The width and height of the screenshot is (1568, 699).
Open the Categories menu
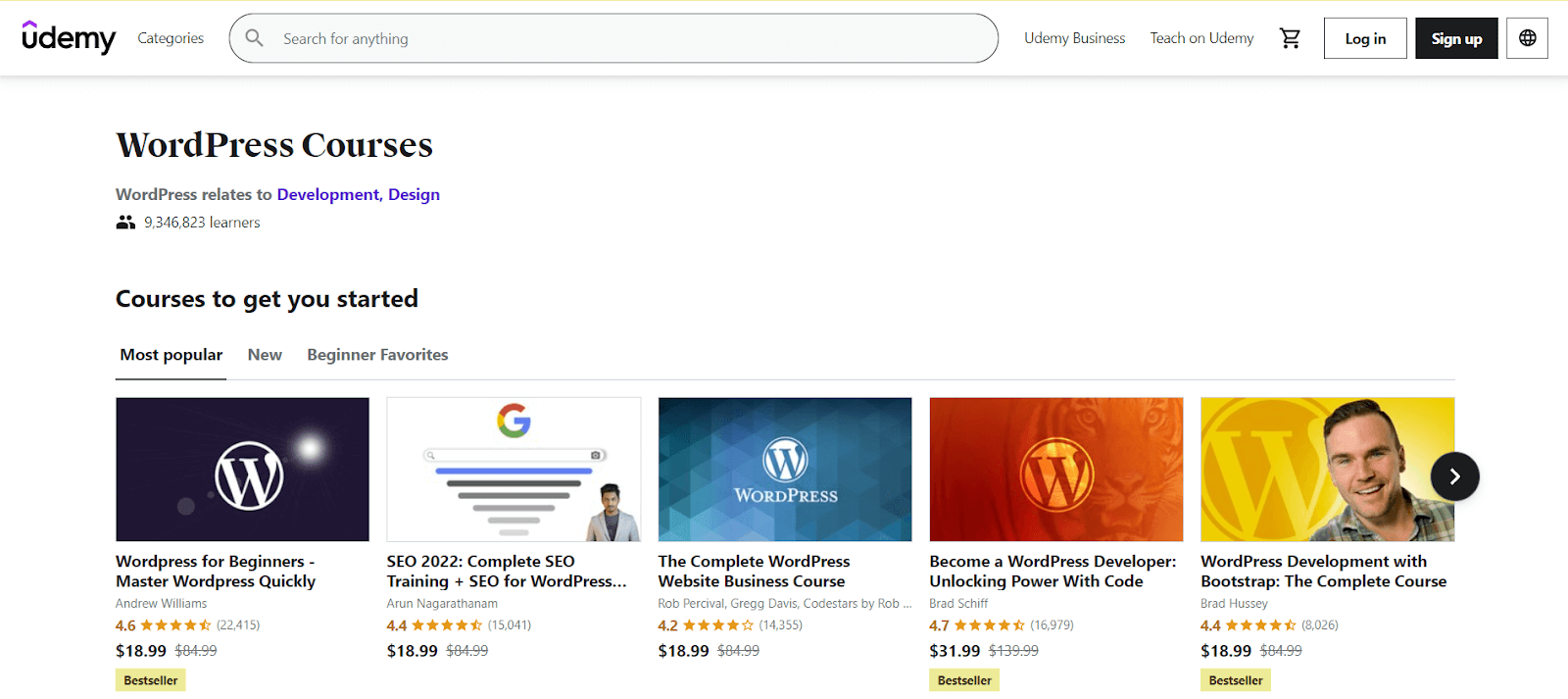(x=171, y=38)
